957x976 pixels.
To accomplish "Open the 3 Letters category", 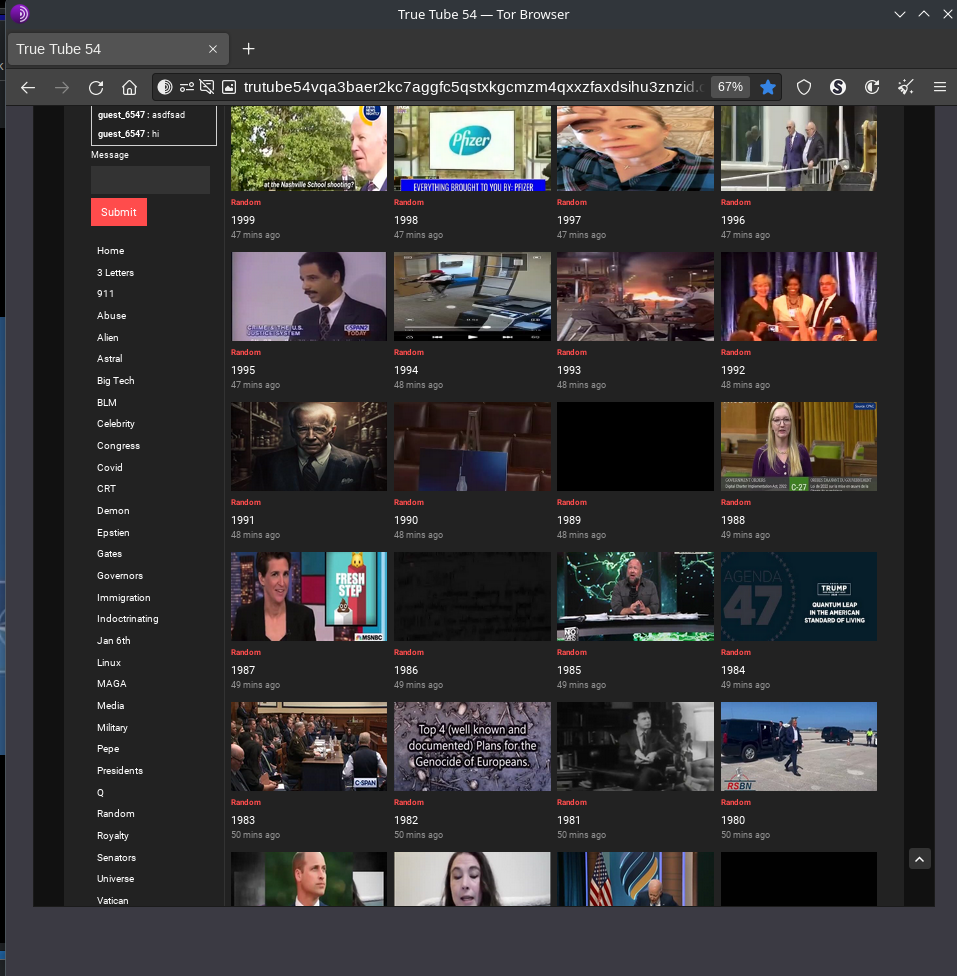I will tap(115, 273).
